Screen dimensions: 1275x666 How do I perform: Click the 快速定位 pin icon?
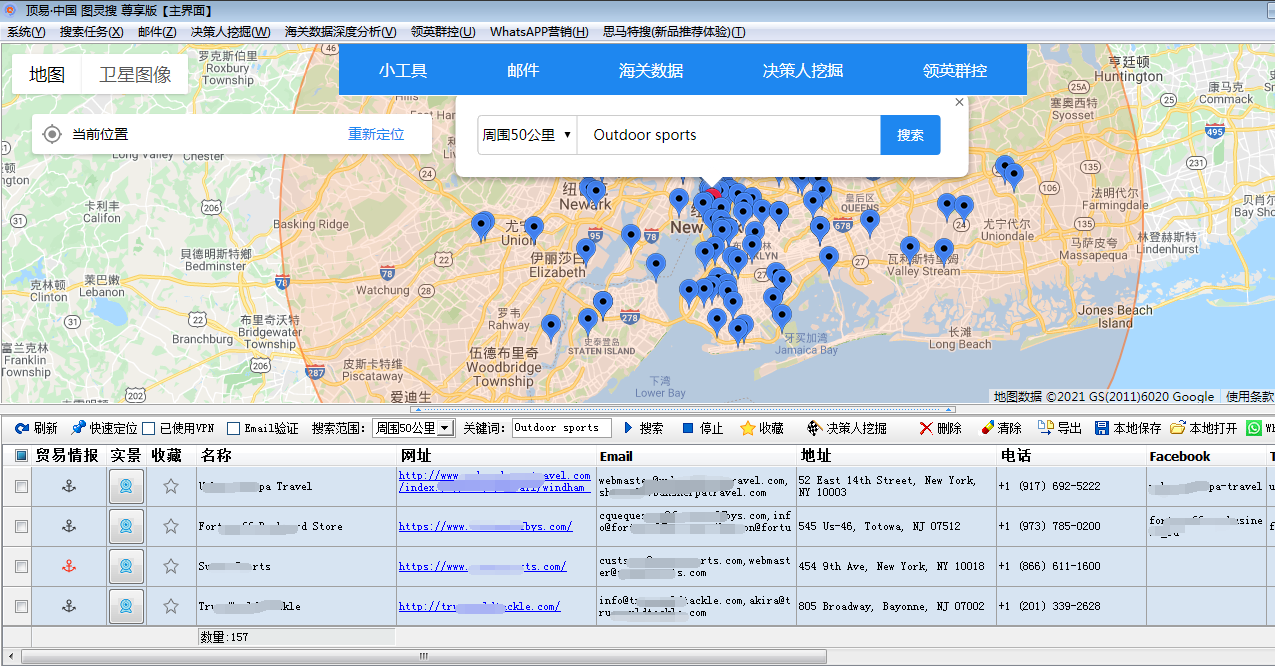coord(79,428)
